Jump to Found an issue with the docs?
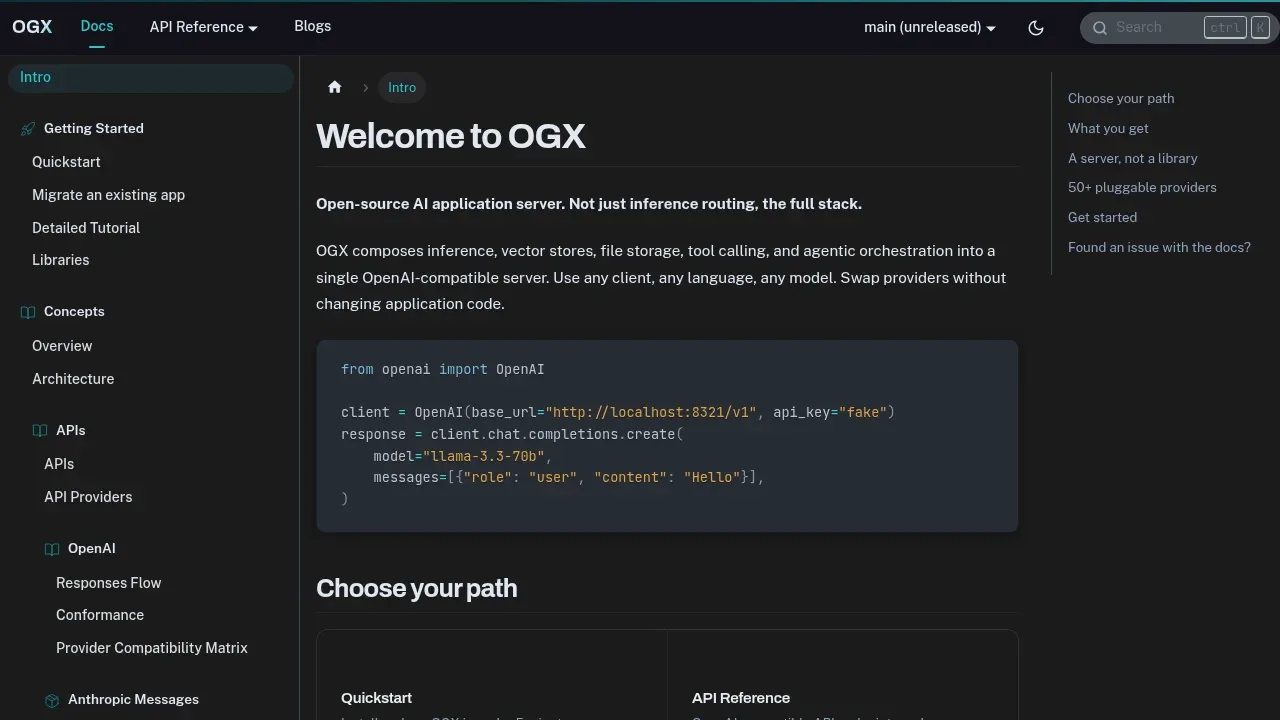Image resolution: width=1280 pixels, height=720 pixels. tap(1159, 247)
